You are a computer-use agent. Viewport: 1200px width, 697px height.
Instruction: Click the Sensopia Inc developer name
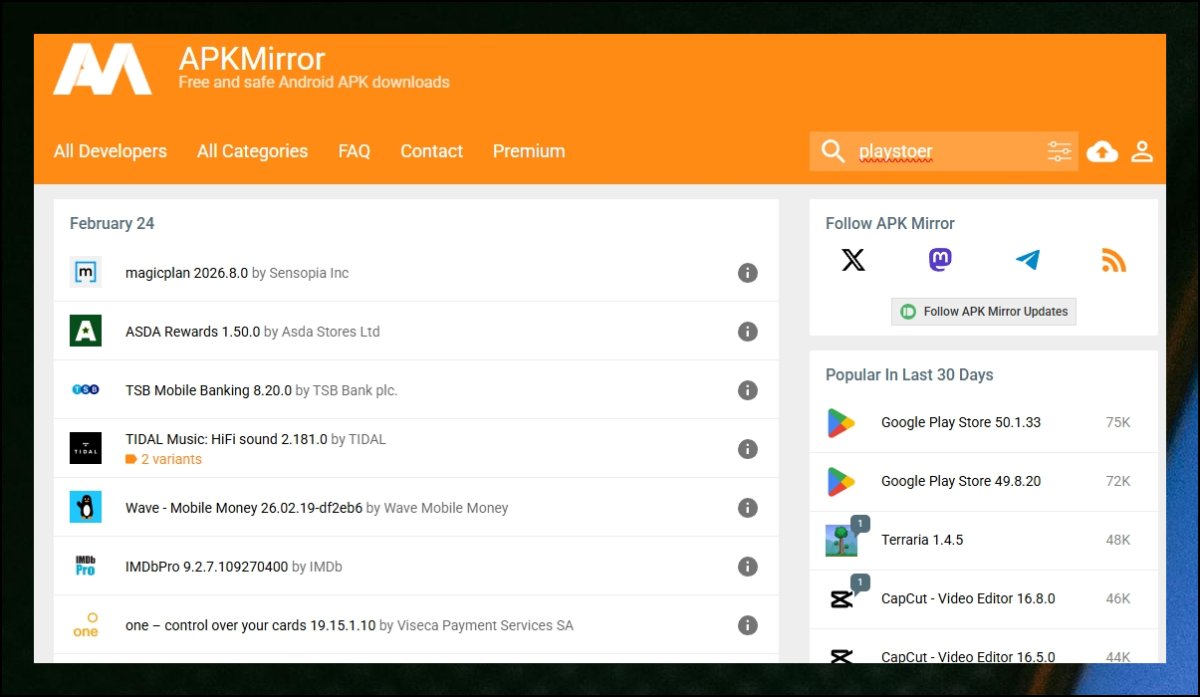coord(309,273)
